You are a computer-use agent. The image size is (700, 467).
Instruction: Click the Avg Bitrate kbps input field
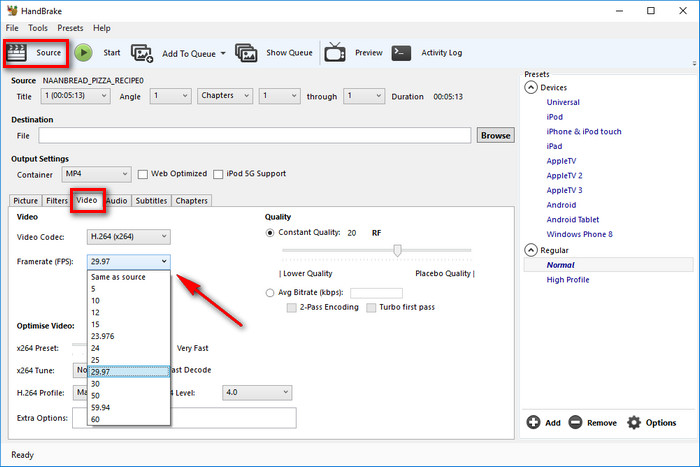[376, 293]
